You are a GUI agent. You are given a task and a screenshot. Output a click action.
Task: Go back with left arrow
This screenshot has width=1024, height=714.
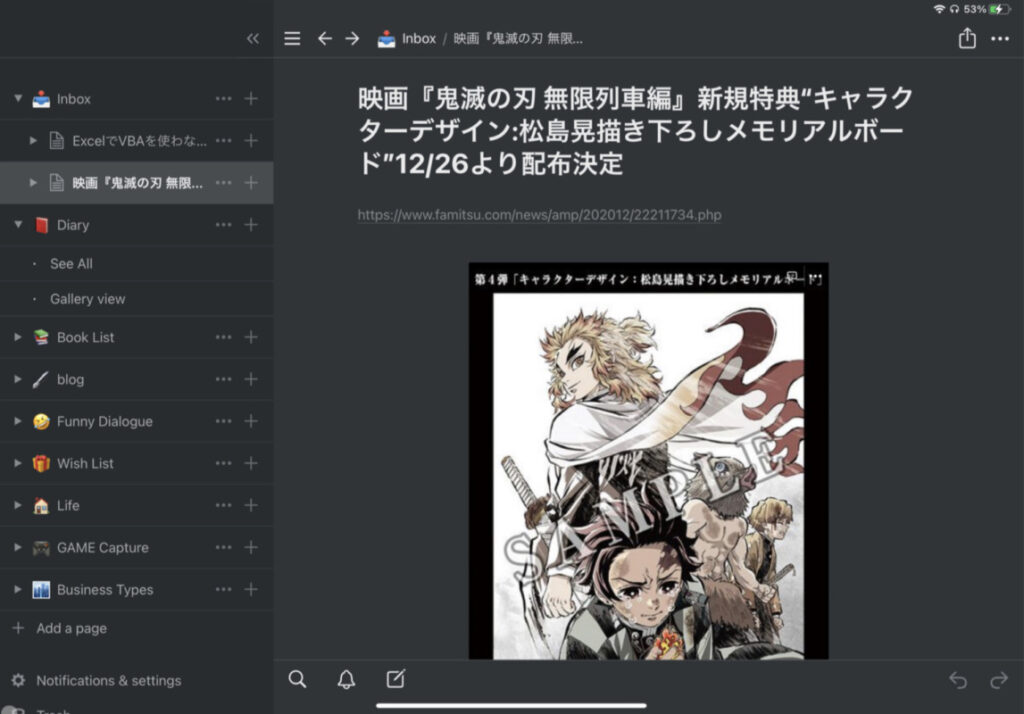click(325, 39)
